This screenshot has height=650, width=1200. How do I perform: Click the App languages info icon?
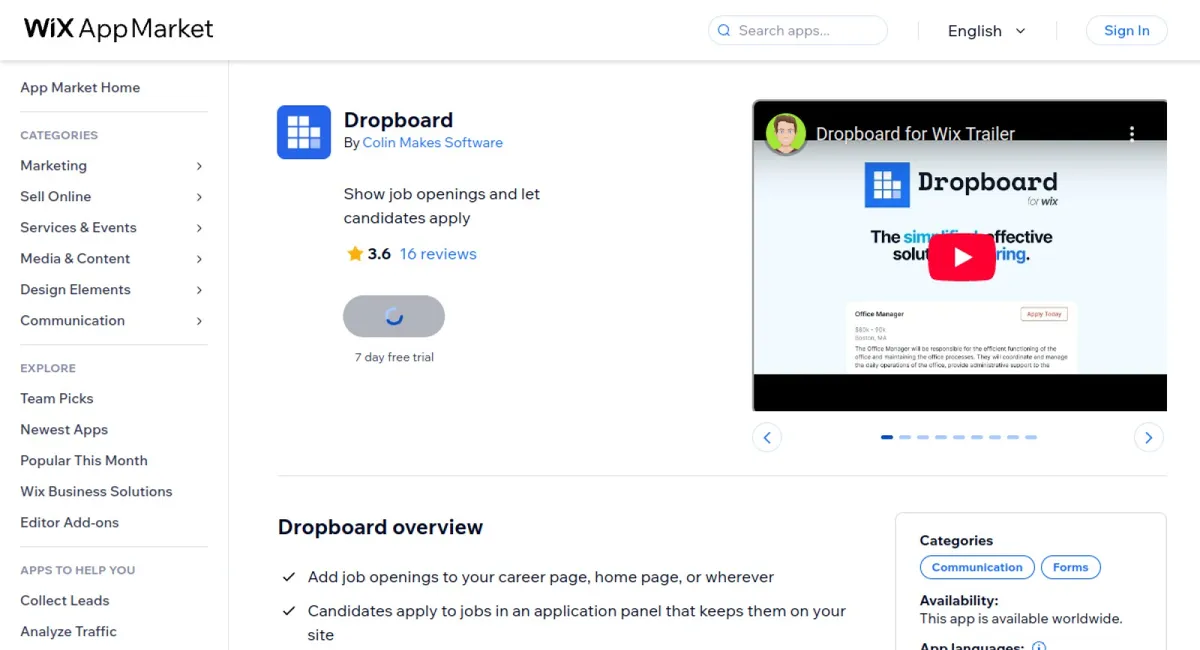(1039, 647)
